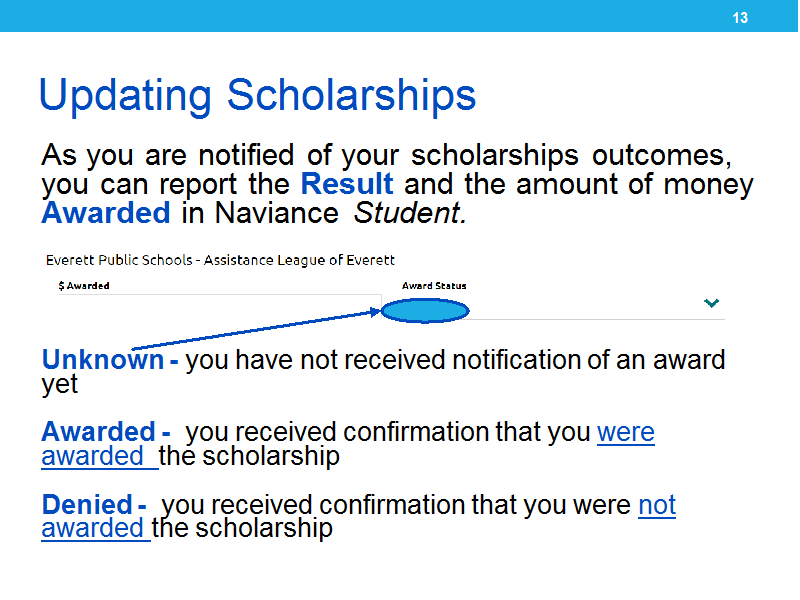Open the Award Status dropdown chevron
Screen dimensions: 800x600
(x=711, y=303)
